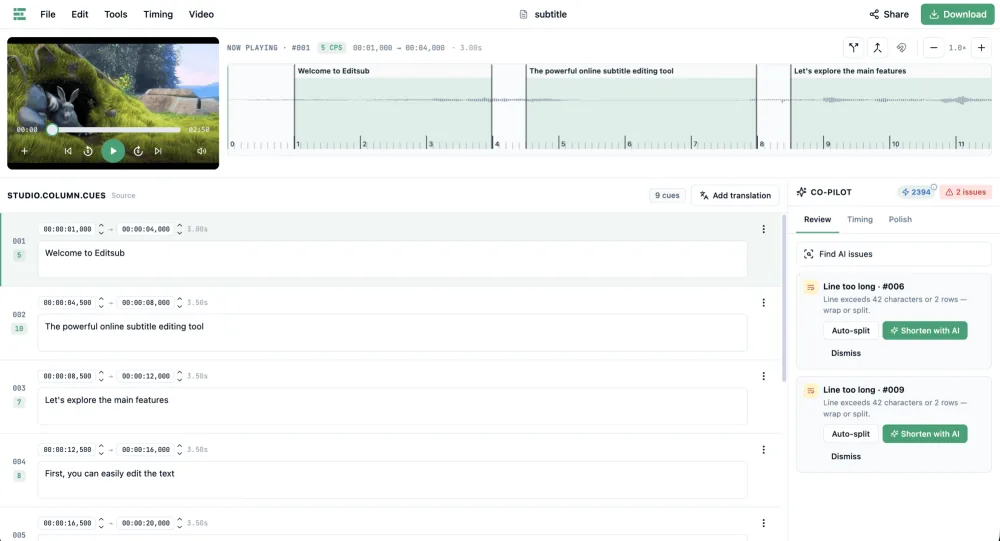The height and width of the screenshot is (541, 1000).
Task: Open the three-dot menu for cue 001
Action: tap(763, 229)
